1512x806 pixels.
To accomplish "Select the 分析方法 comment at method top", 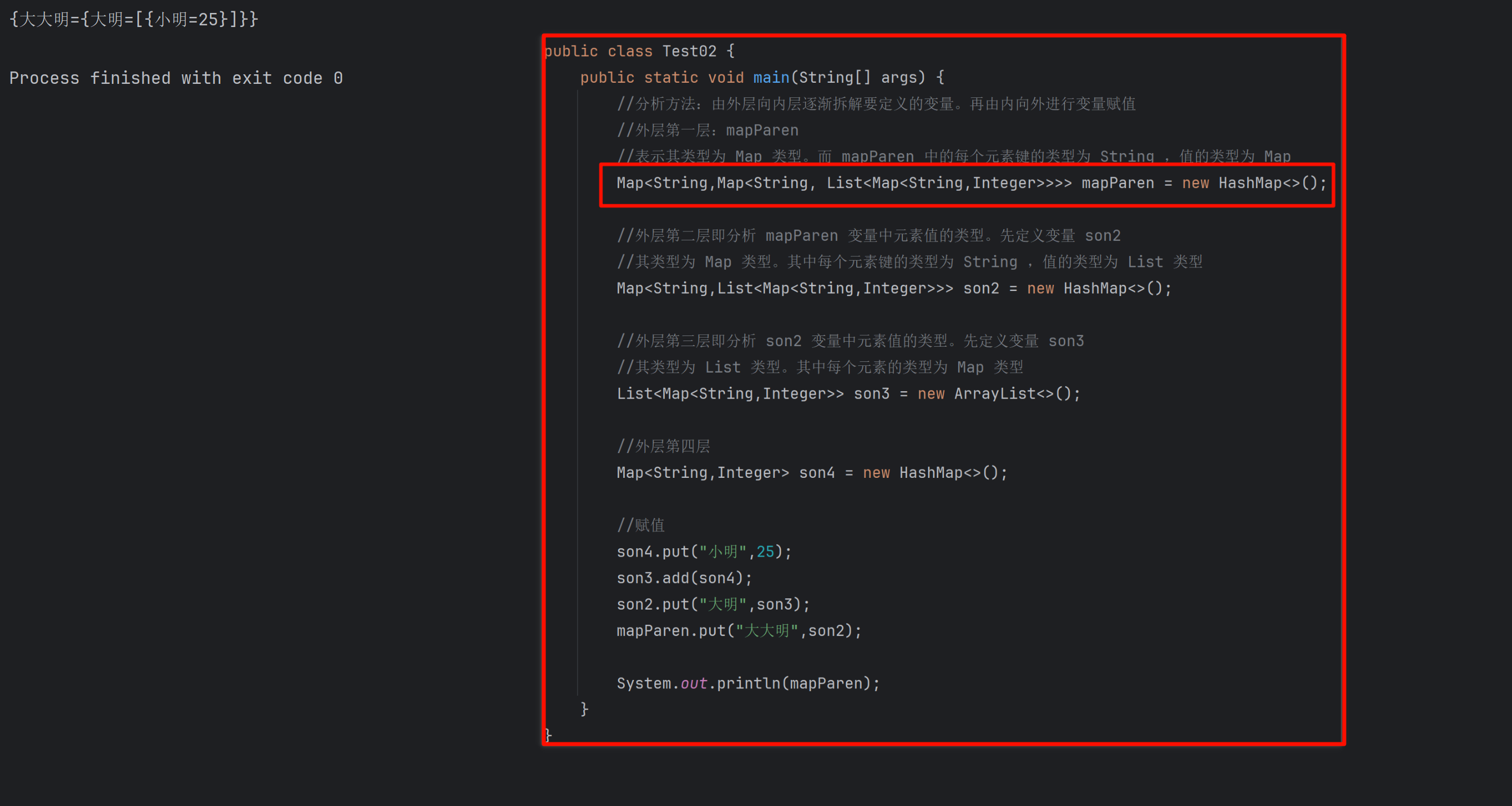I will 876,104.
